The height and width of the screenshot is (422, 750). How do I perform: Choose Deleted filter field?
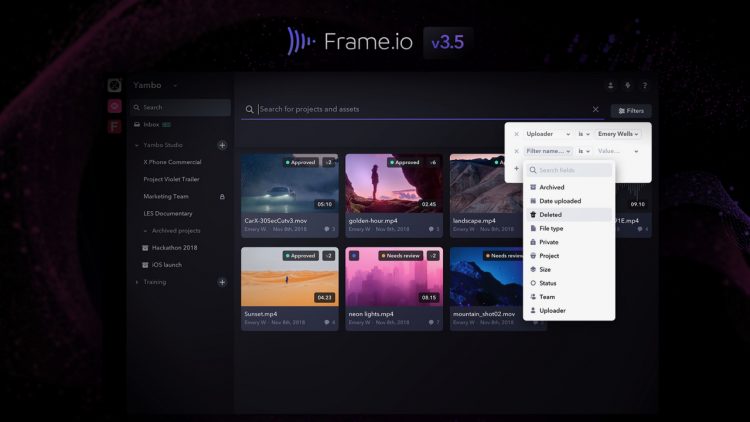(x=569, y=215)
